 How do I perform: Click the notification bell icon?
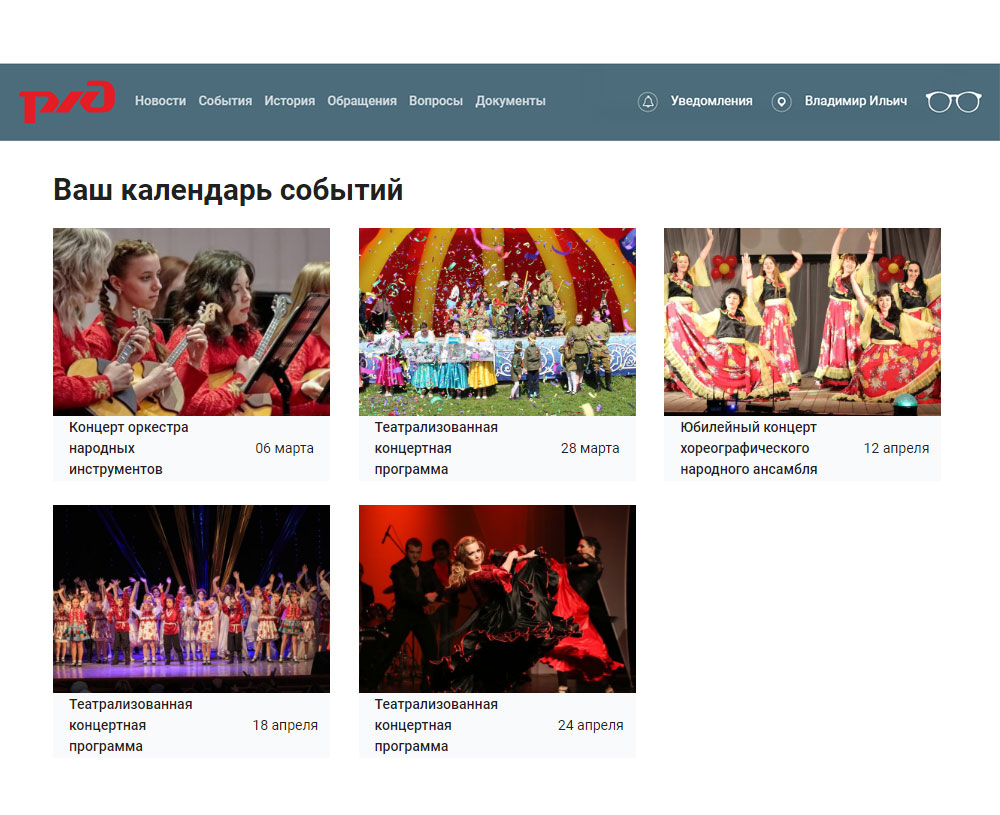tap(647, 101)
